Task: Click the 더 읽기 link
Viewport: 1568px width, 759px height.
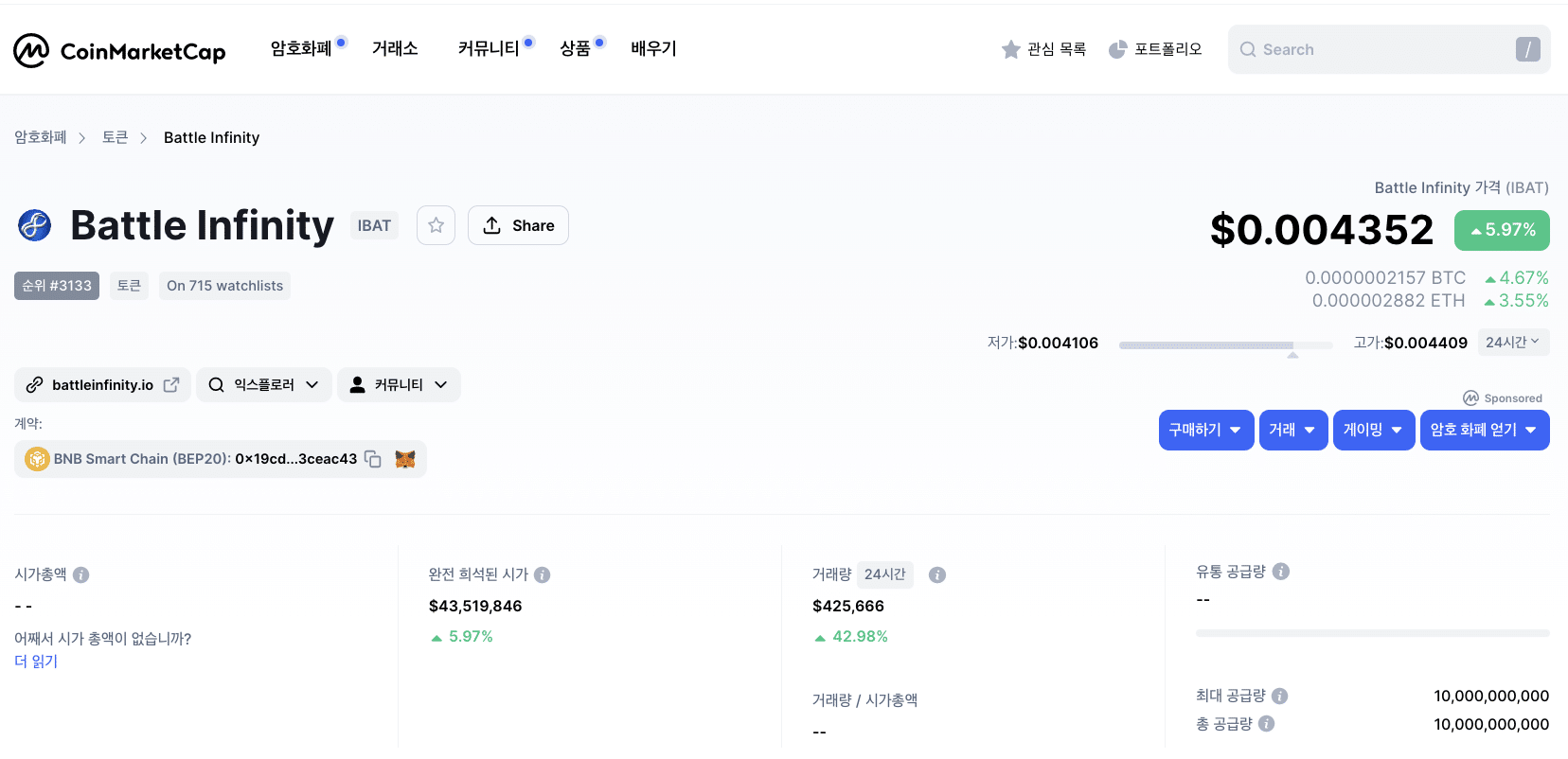Action: [36, 662]
